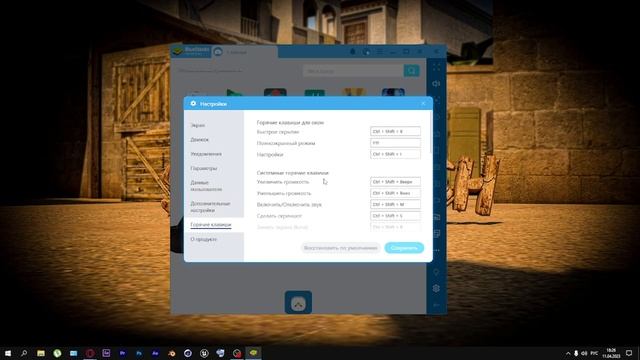Open Blender from the taskbar

coord(172,353)
